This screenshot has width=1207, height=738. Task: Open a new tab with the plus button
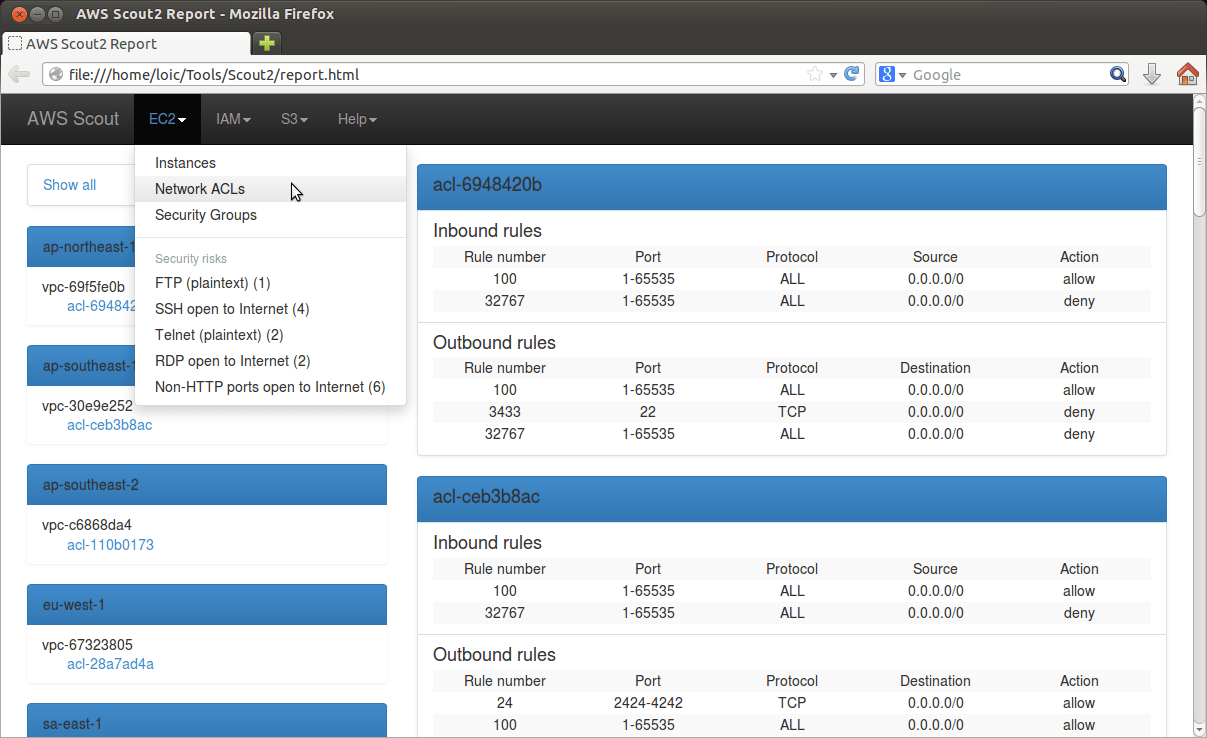point(267,43)
